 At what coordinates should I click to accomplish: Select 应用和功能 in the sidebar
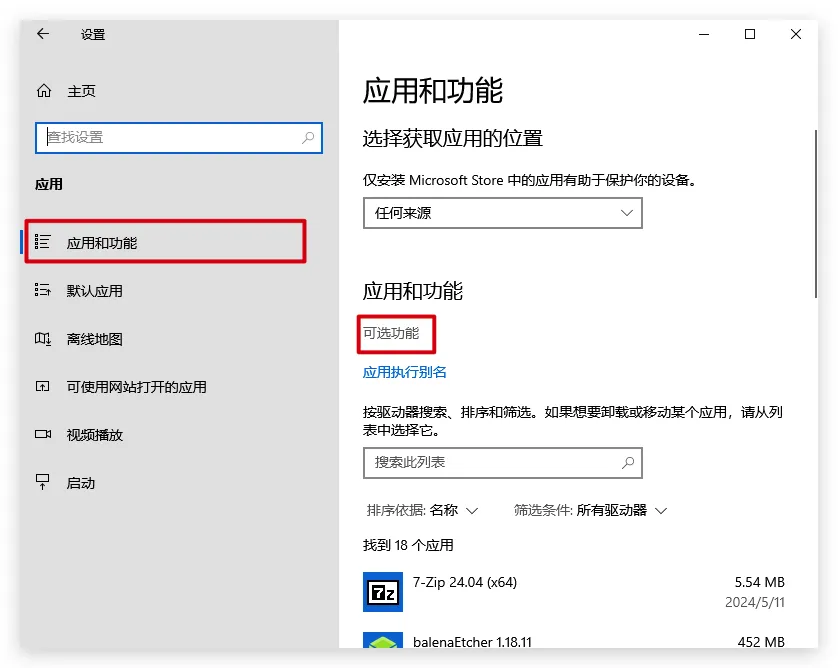102,243
